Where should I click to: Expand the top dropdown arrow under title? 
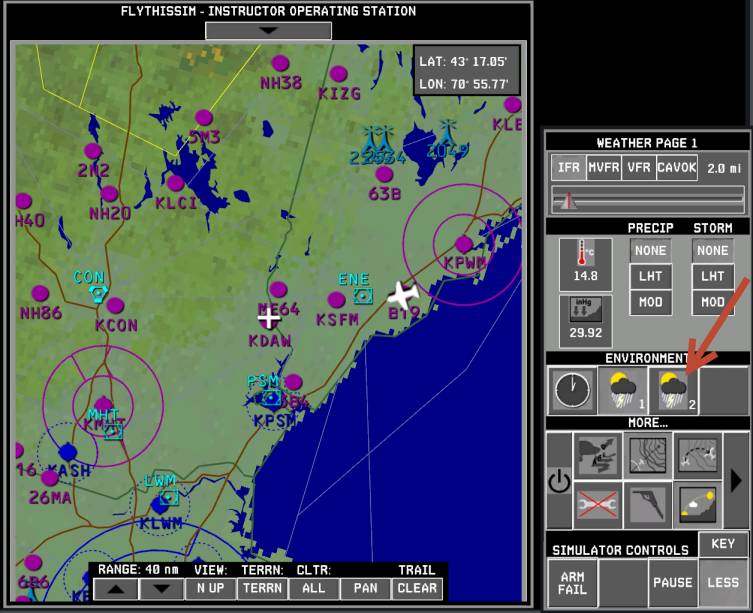click(268, 31)
